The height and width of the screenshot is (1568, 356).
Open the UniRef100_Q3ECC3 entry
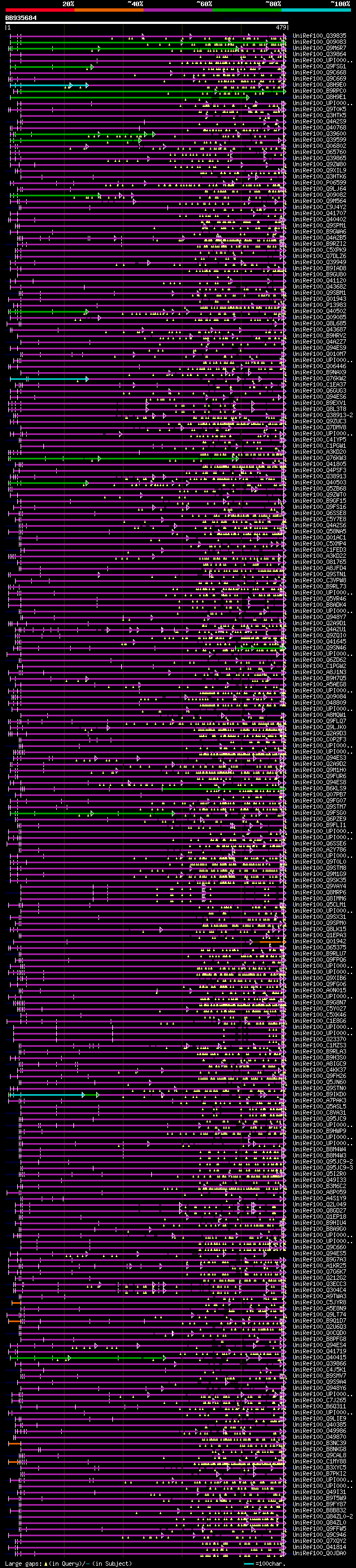pos(319,1284)
